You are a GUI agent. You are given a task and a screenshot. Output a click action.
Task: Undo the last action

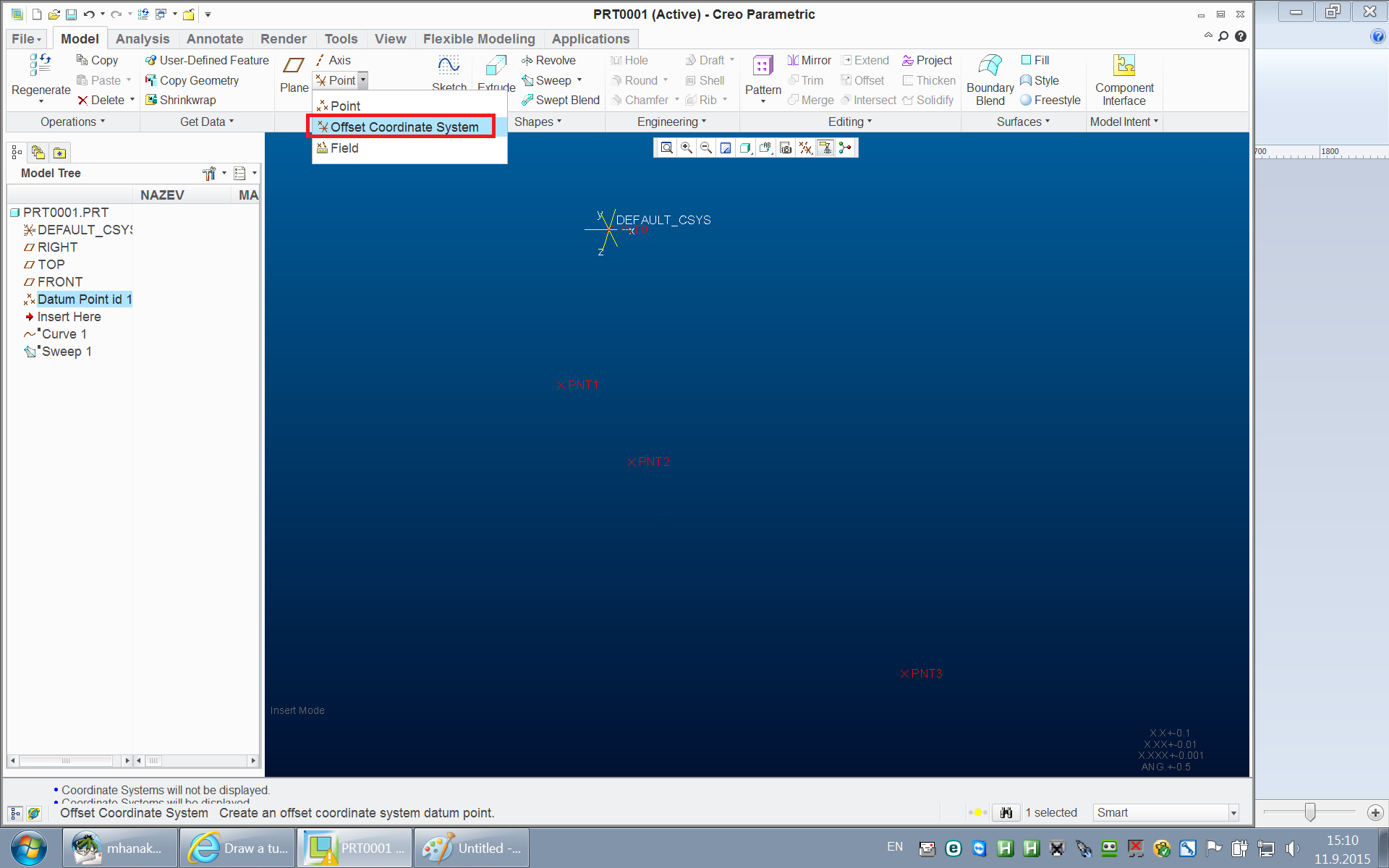89,14
